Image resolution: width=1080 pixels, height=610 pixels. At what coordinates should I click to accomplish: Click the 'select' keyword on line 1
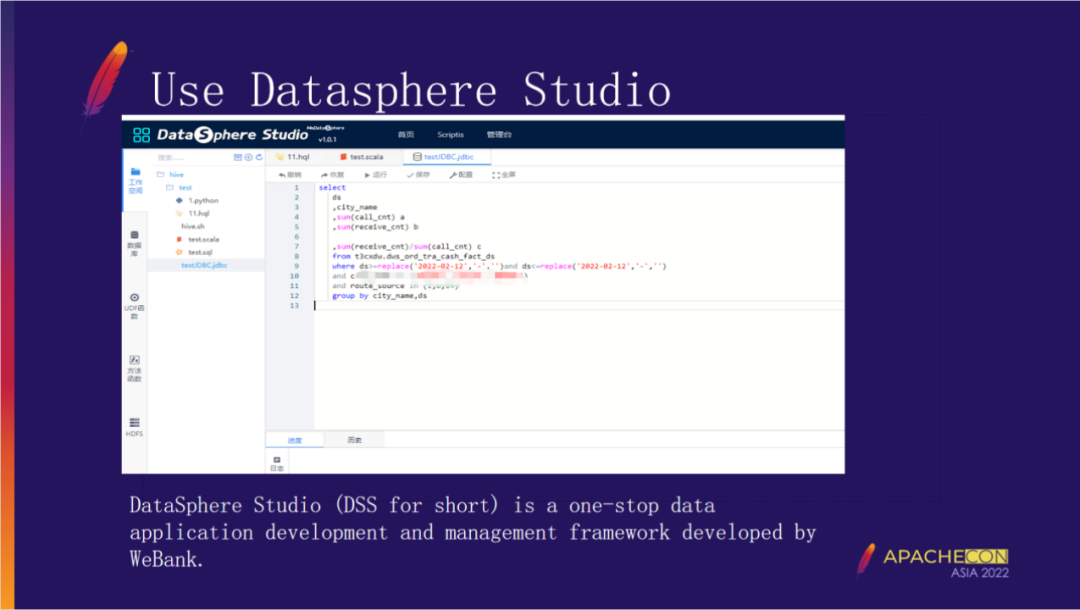tap(332, 187)
